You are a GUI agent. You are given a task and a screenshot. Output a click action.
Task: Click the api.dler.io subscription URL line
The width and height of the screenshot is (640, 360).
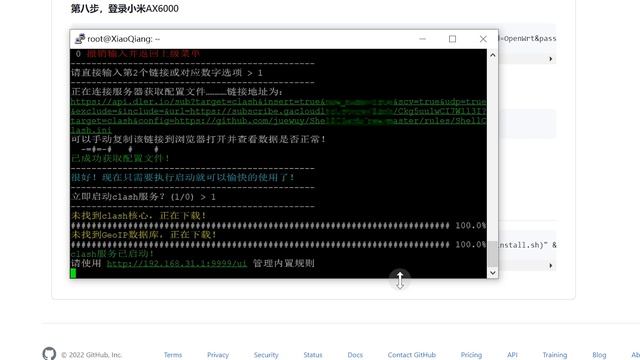(x=278, y=102)
